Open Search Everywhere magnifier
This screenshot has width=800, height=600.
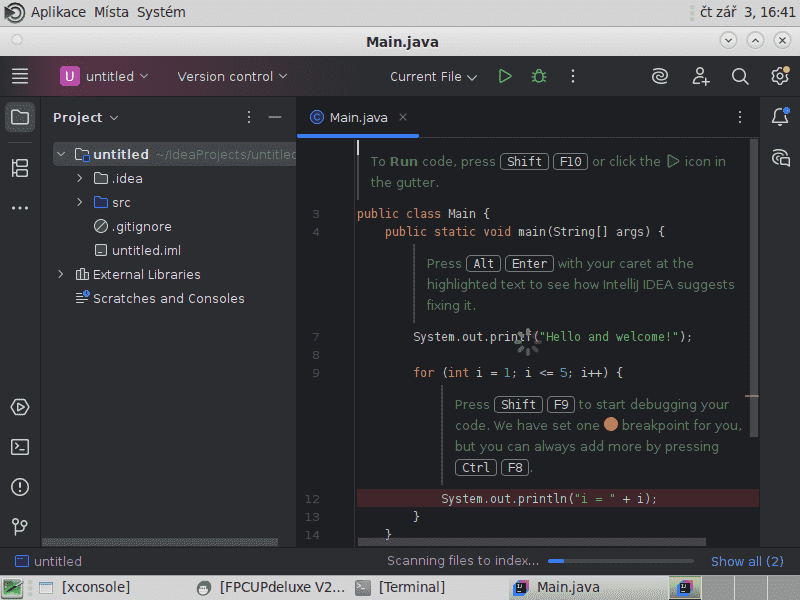[740, 77]
